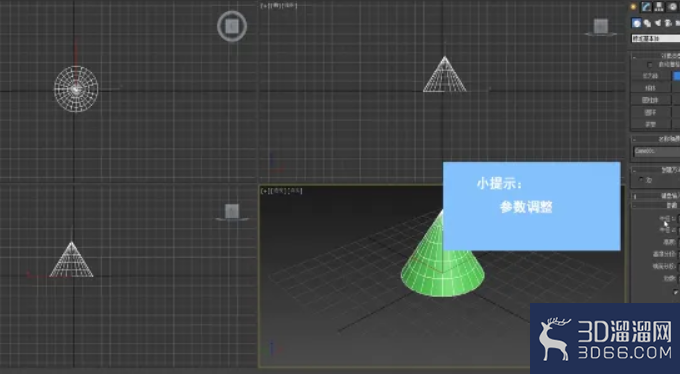Select the Lights category icon

click(658, 23)
